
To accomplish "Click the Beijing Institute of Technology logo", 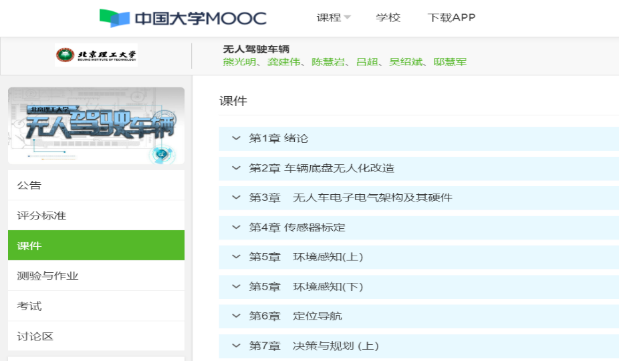I will [96, 55].
